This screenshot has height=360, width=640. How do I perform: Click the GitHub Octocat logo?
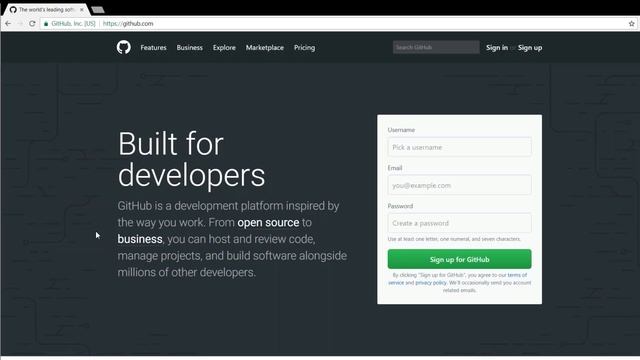(x=124, y=47)
